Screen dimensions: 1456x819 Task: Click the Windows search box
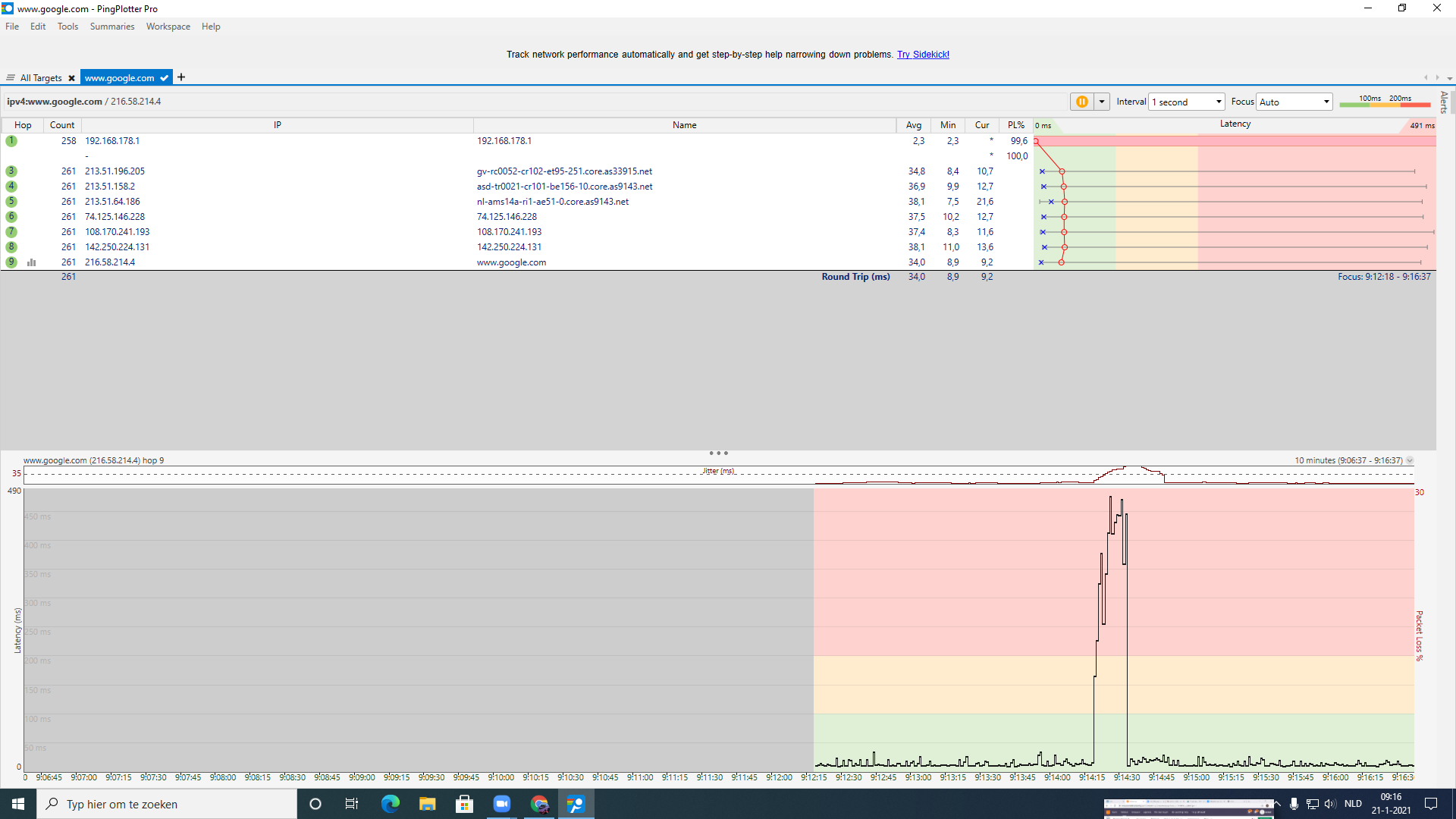click(167, 804)
